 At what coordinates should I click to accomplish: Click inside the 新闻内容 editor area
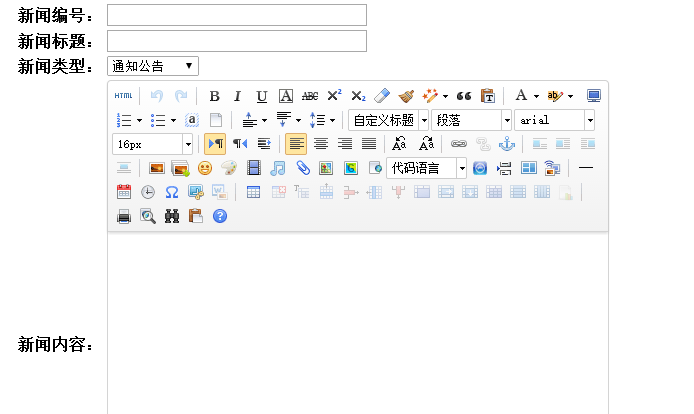pos(358,323)
